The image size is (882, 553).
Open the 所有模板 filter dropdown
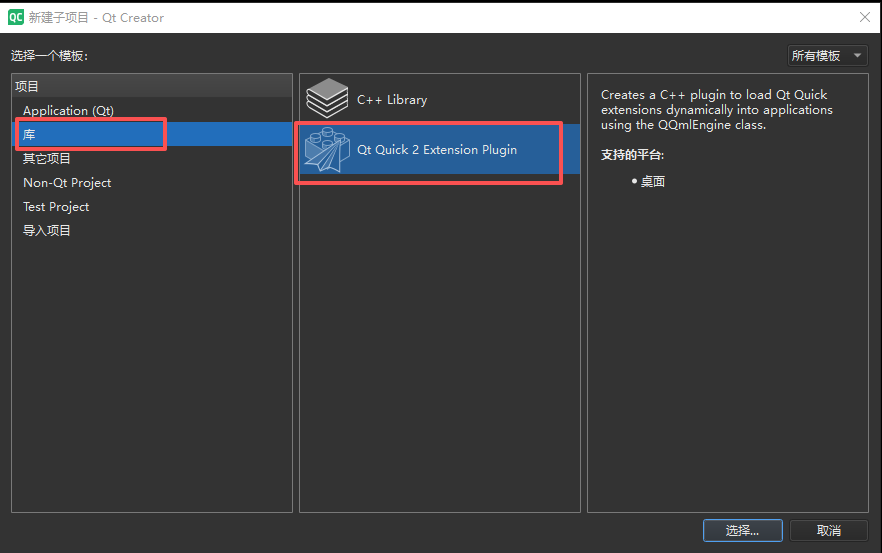[x=827, y=56]
